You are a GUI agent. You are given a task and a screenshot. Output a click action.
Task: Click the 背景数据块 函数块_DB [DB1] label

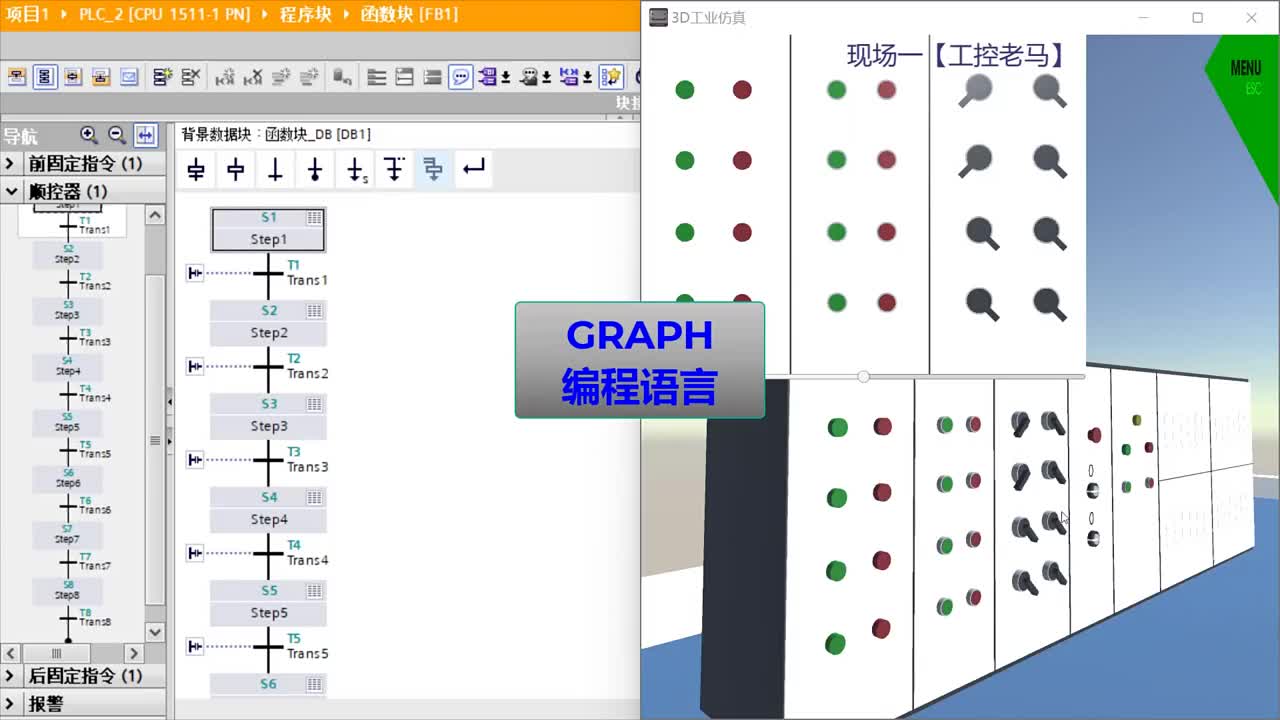tap(276, 134)
